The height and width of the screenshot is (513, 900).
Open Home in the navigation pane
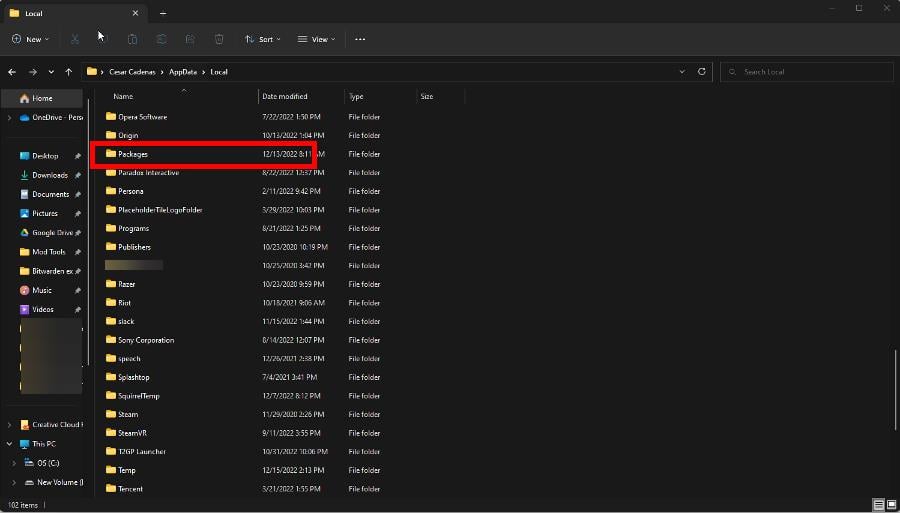[x=42, y=98]
